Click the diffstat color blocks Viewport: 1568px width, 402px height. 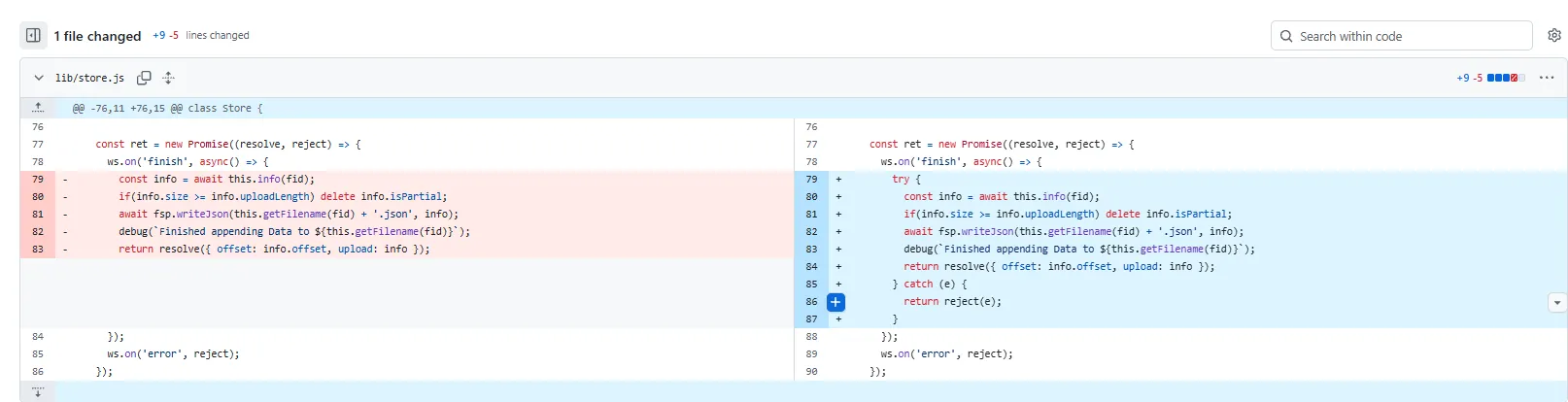[x=1506, y=78]
